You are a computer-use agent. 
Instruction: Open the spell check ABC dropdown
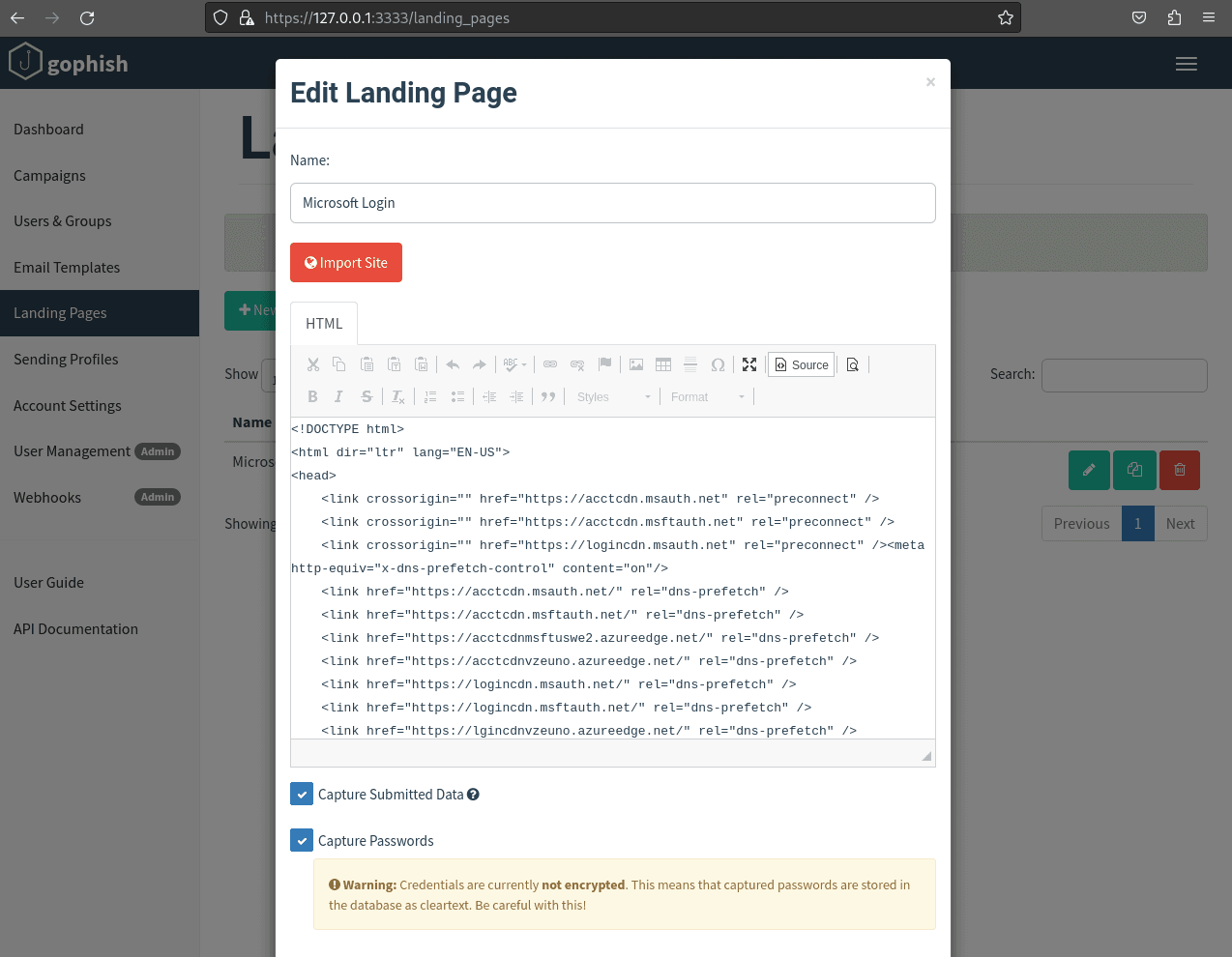click(514, 364)
